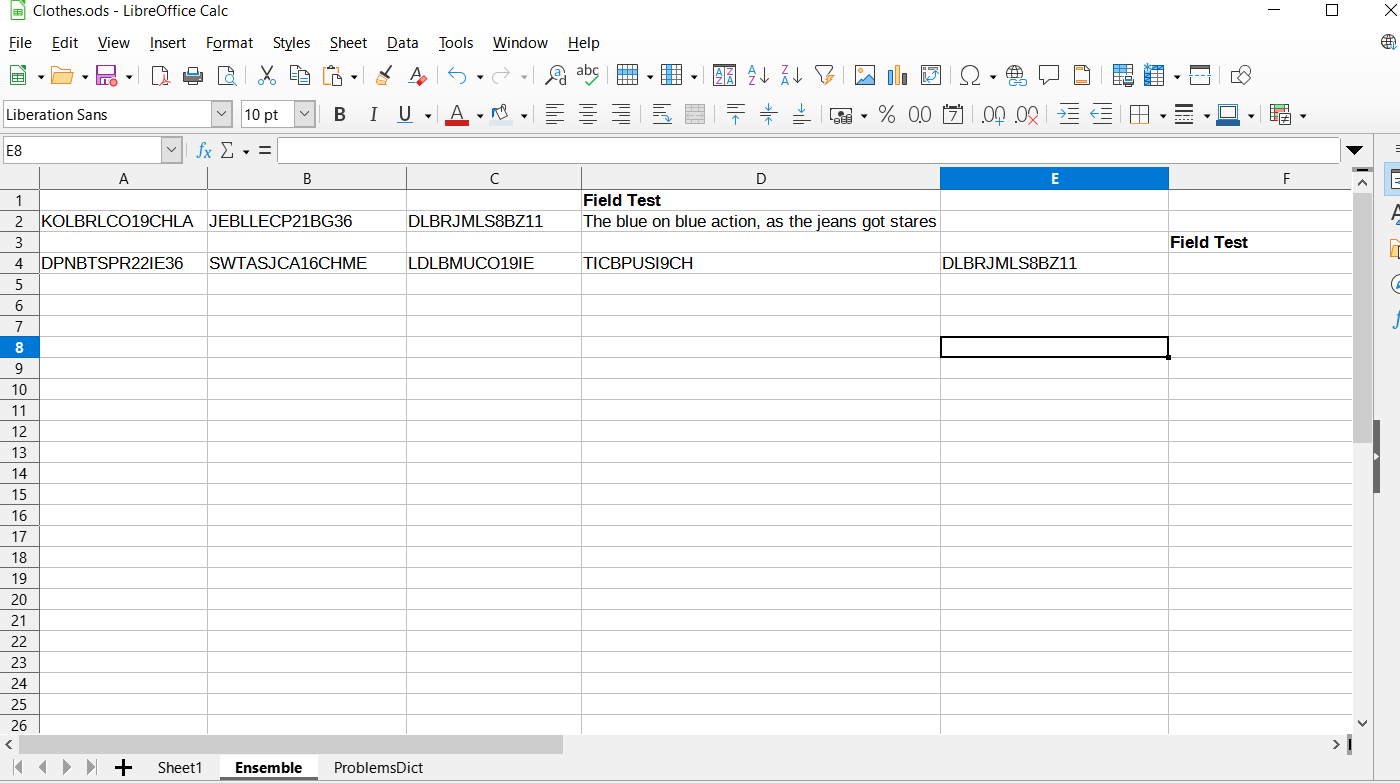This screenshot has width=1400, height=783.
Task: Open the Borders dropdown arrow
Action: [x=1162, y=116]
